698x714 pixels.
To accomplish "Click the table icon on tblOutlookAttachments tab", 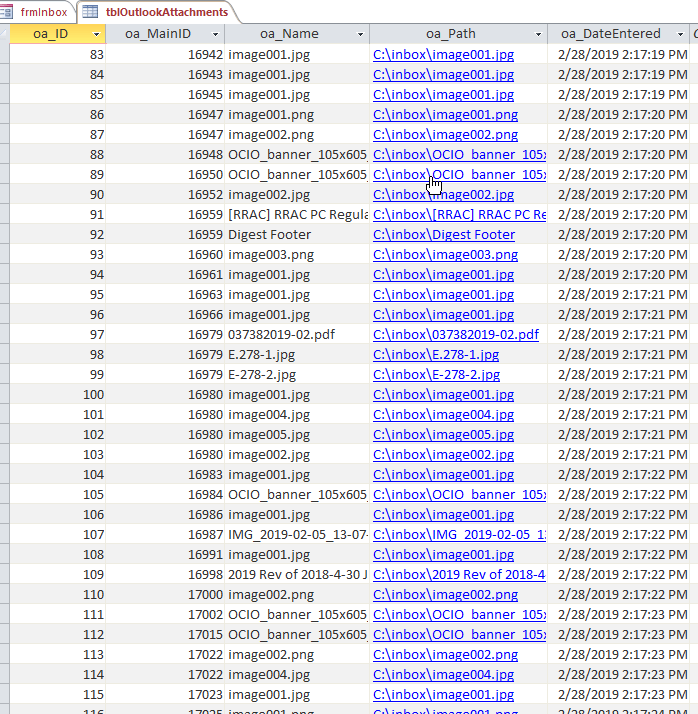I will [x=90, y=12].
